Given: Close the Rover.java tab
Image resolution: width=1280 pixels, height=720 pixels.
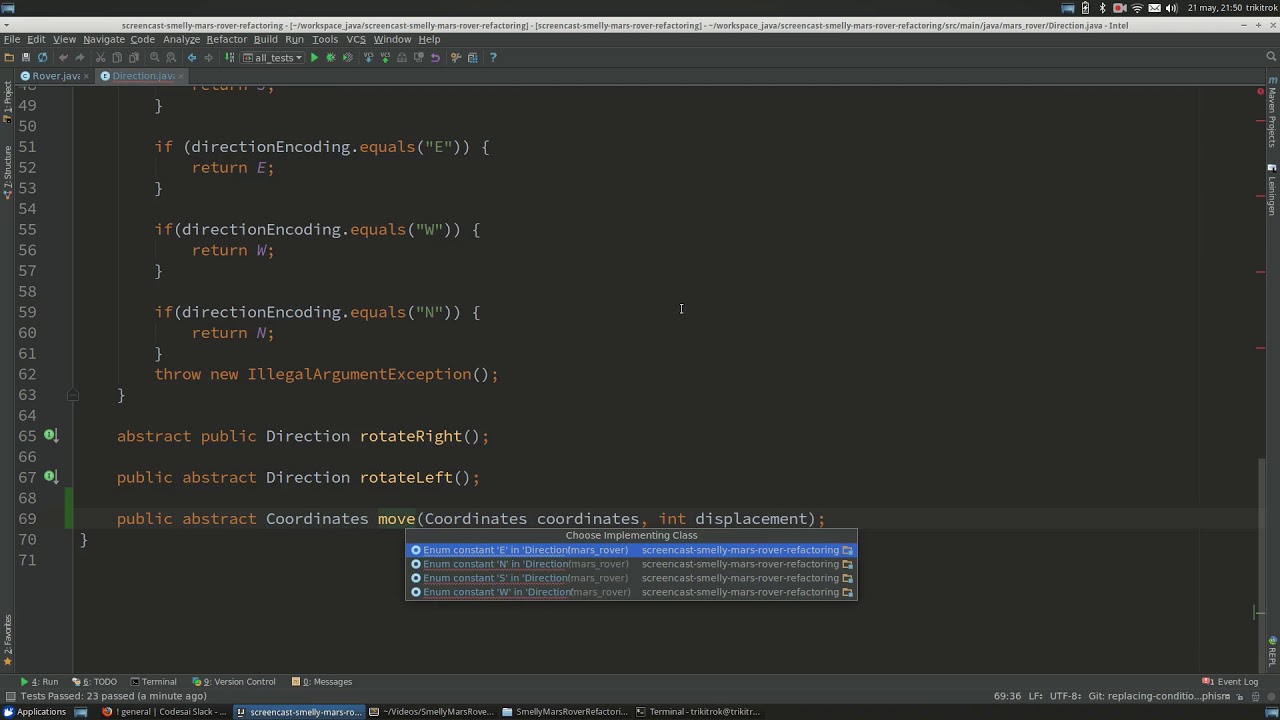Looking at the screenshot, I should (87, 76).
